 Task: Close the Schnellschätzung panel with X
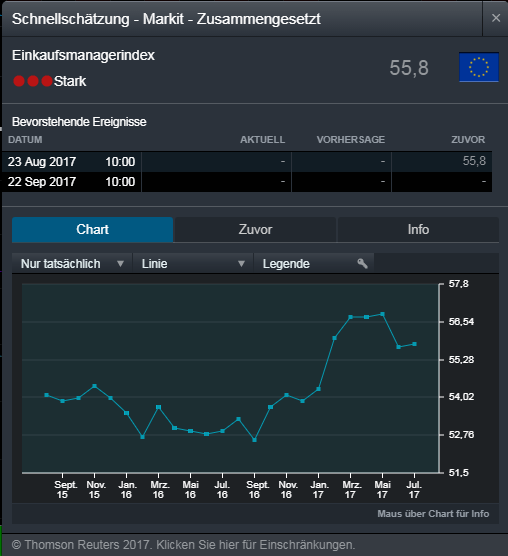pos(496,18)
